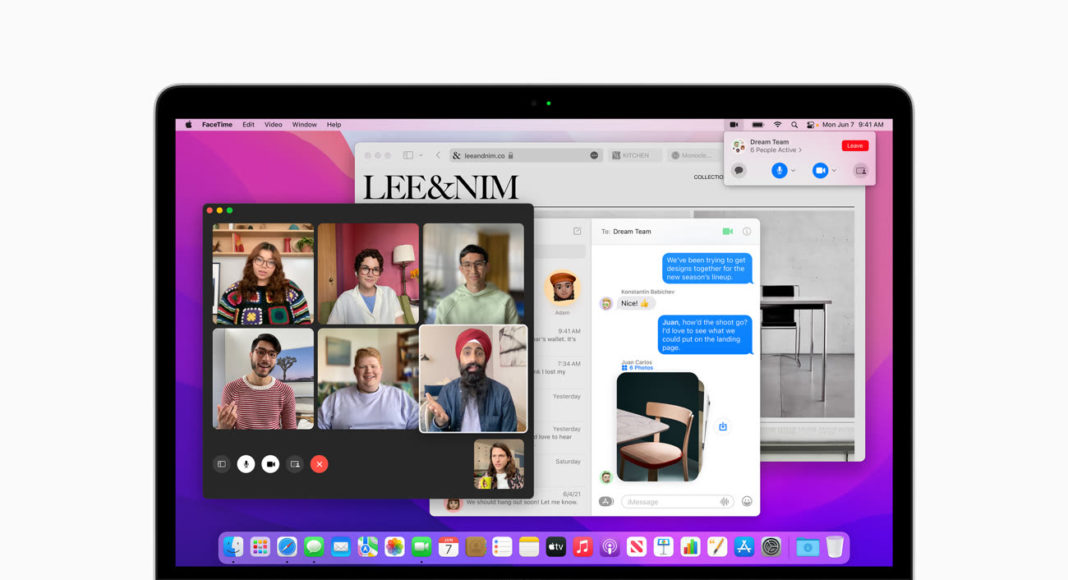Open Finder from the Dock
Screen dimensions: 1068x580
point(234,547)
